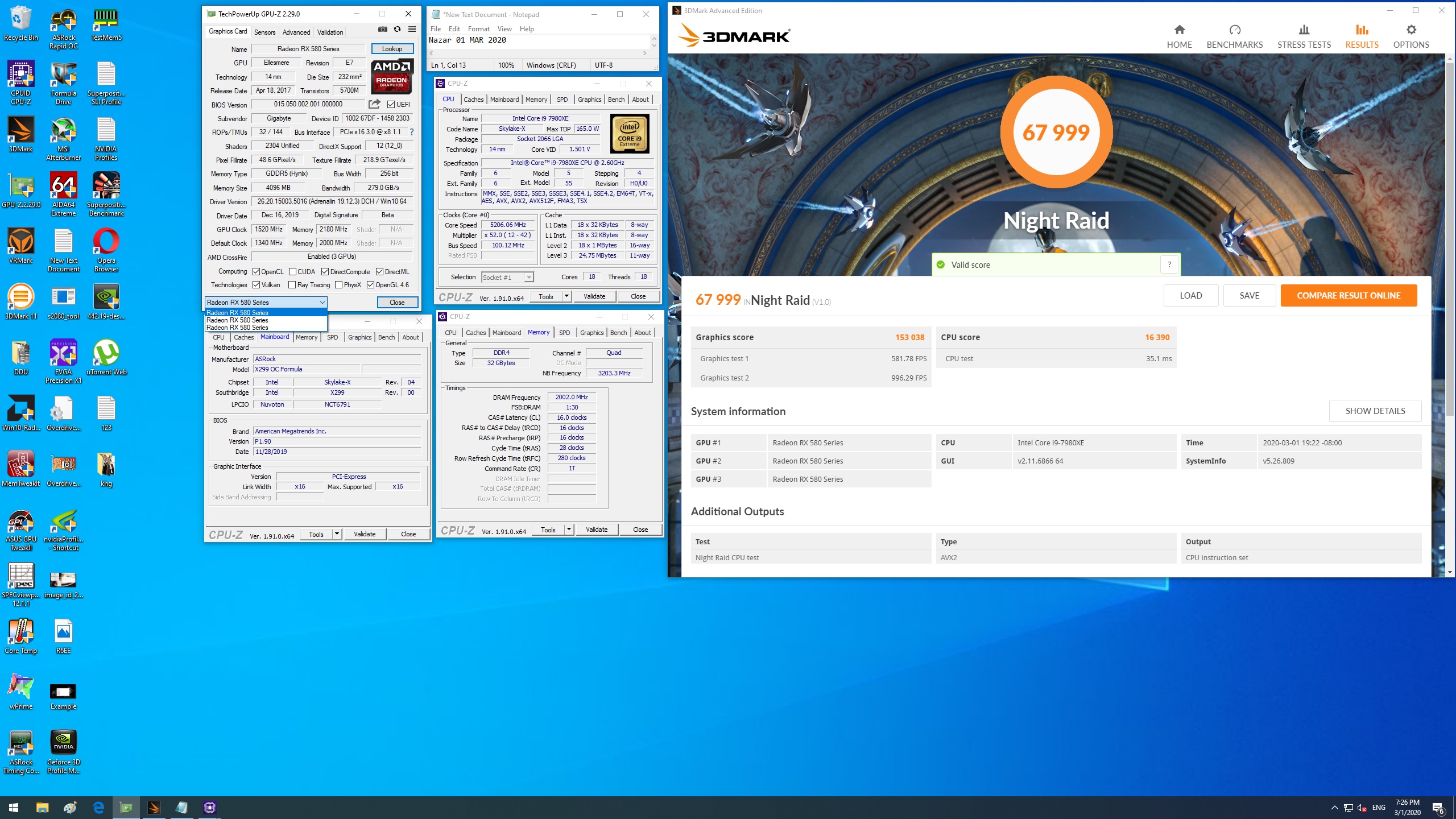Expand hidden system tray icons chevron
Screen dimensions: 1456x819
click(1334, 808)
